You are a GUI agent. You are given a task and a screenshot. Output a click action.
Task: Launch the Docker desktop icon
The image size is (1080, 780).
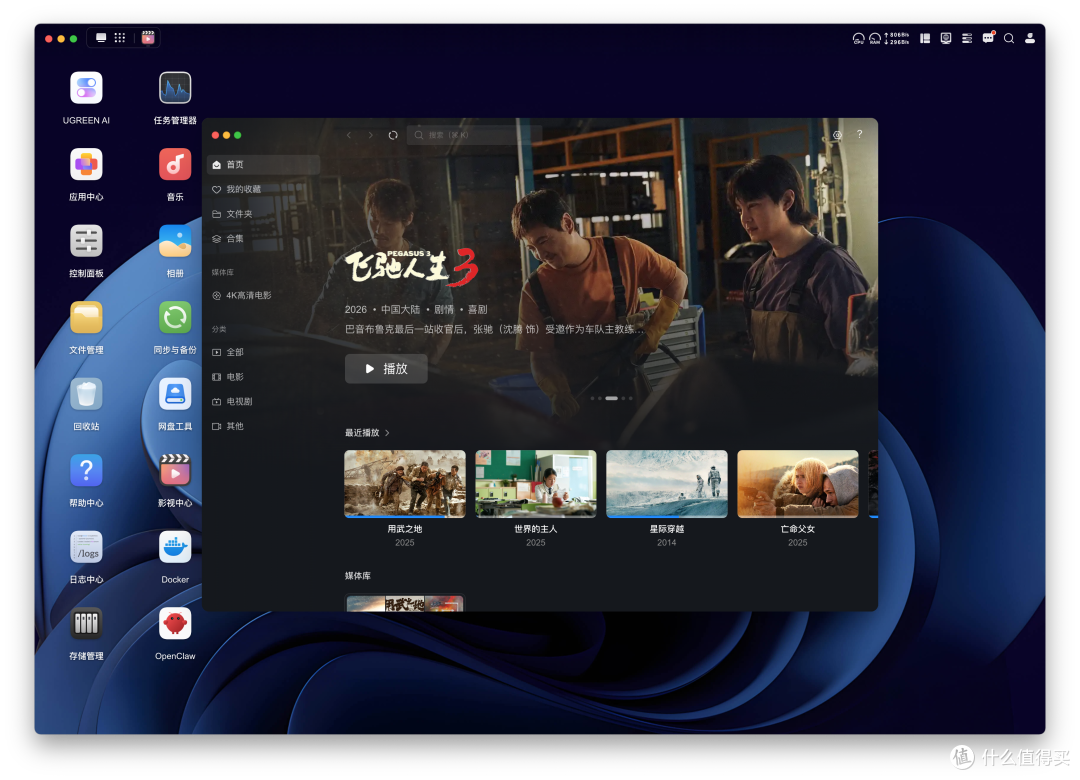coord(175,547)
